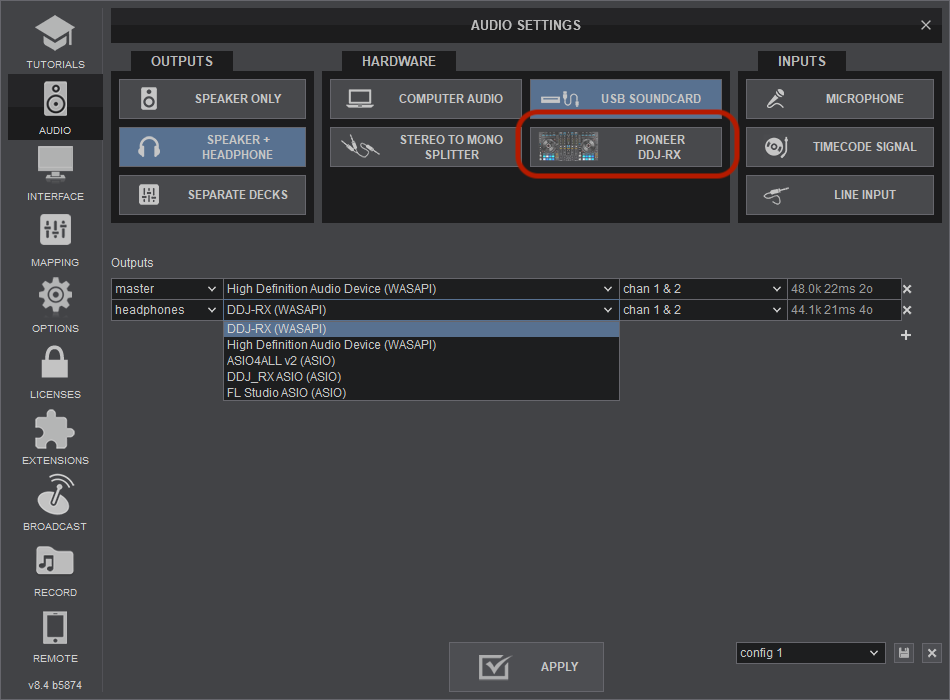Delete the config 1 preset
The width and height of the screenshot is (950, 700).
pos(932,653)
